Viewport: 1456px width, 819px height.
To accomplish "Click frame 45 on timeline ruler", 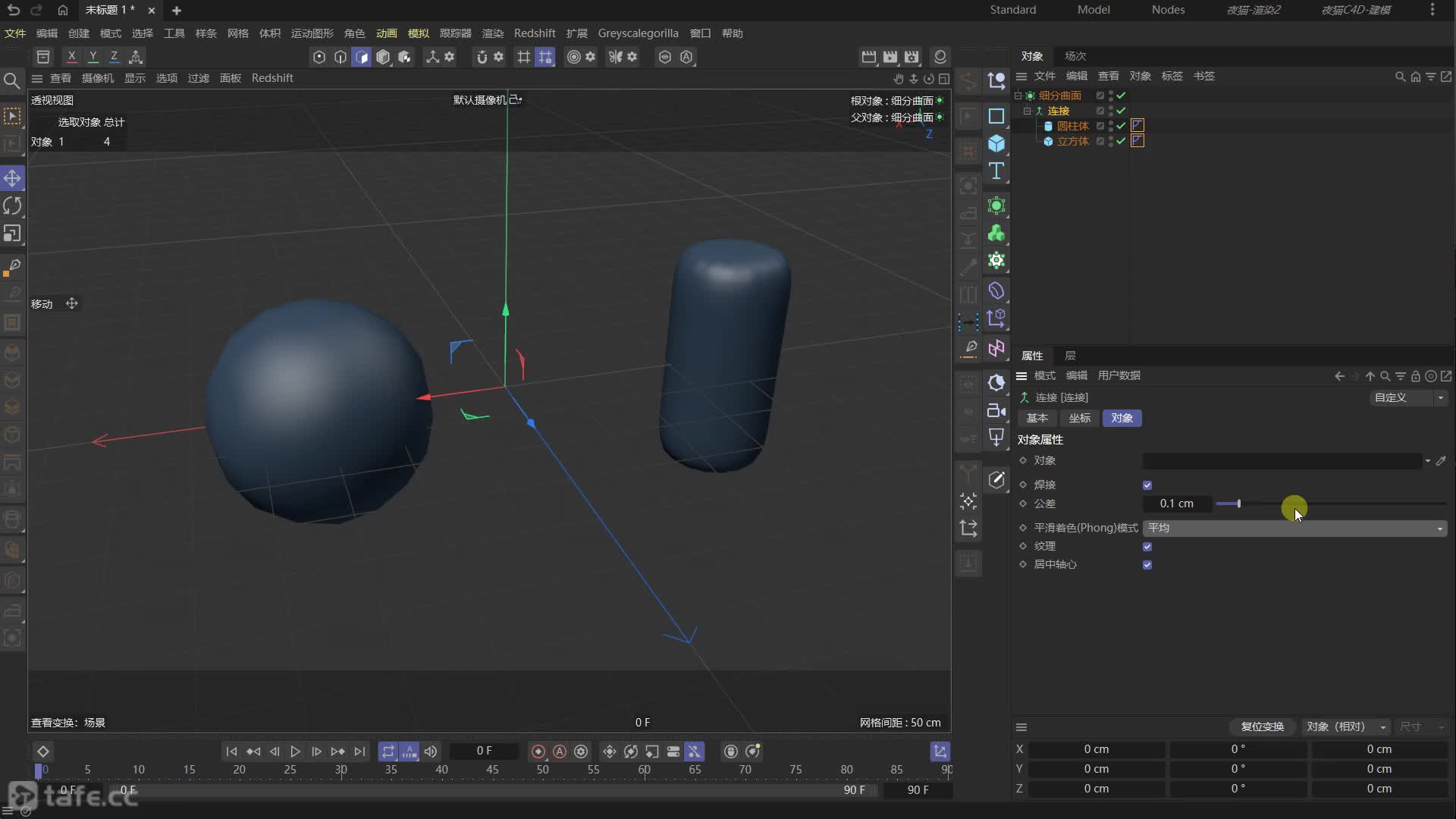I will point(492,770).
